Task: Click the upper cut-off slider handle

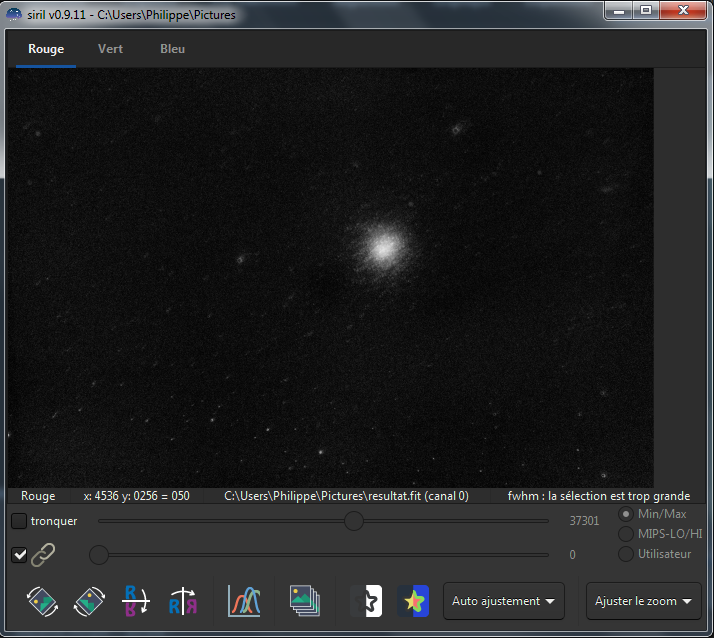Action: pyautogui.click(x=353, y=521)
